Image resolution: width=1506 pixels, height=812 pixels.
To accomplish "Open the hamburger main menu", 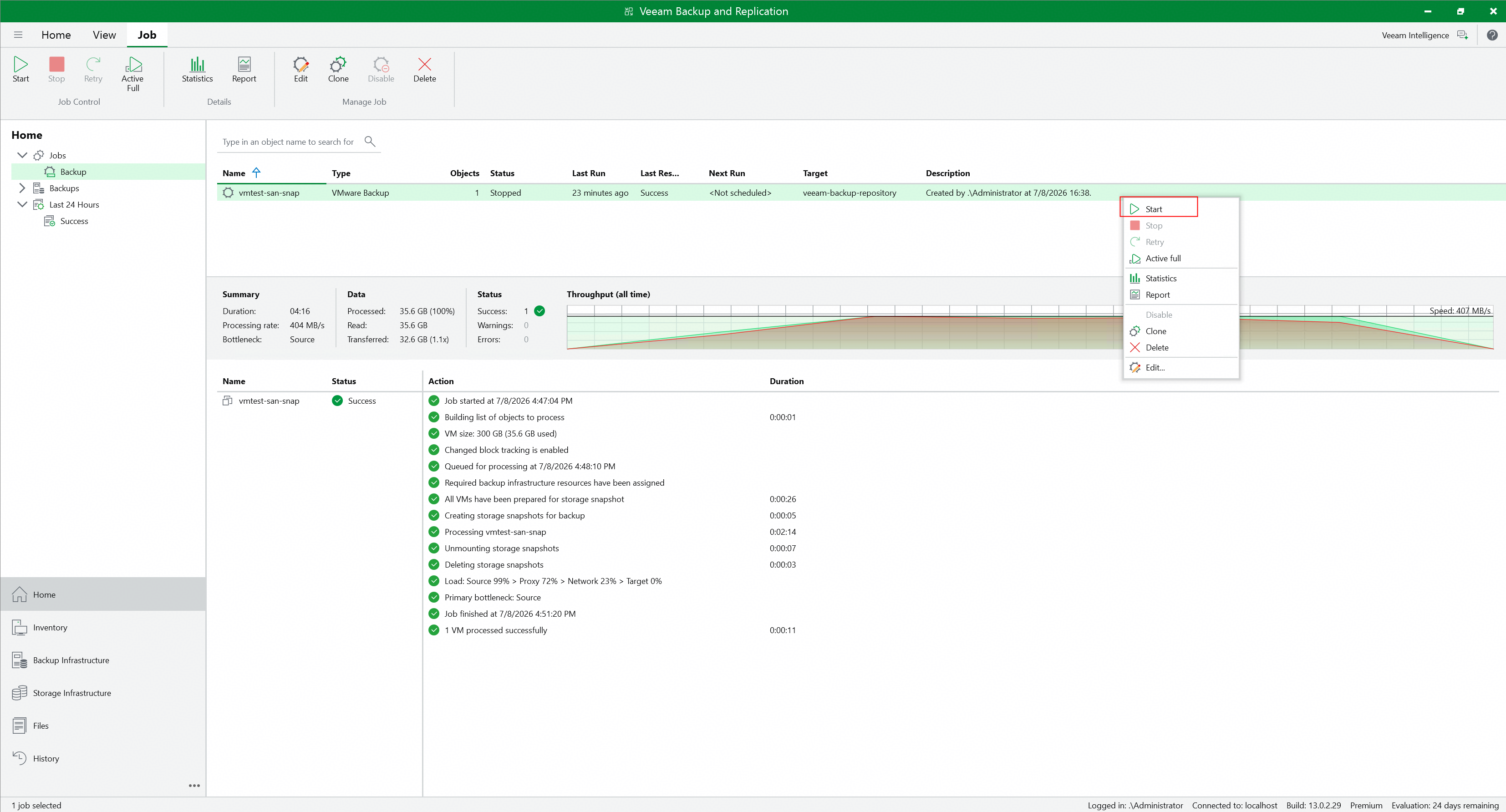I will 18,35.
